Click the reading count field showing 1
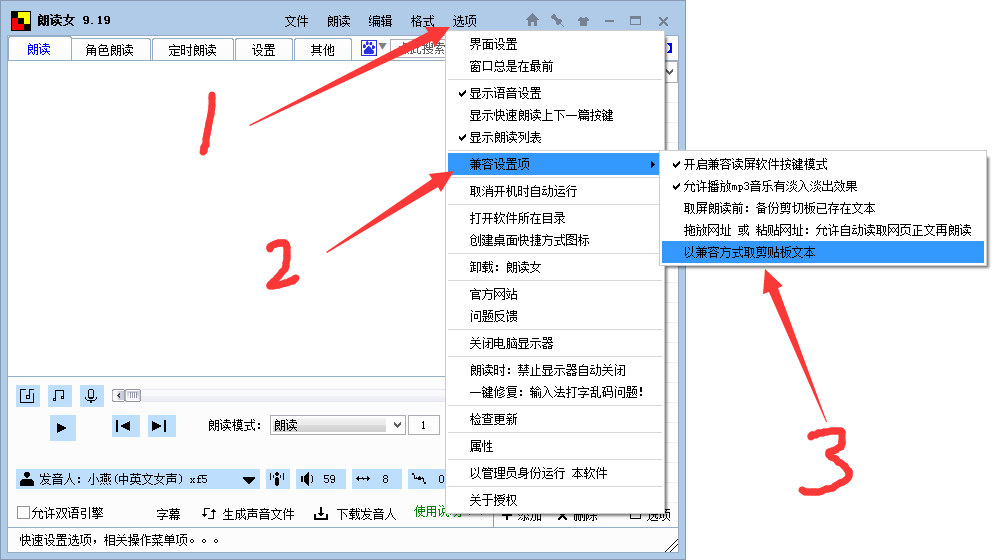 [423, 425]
